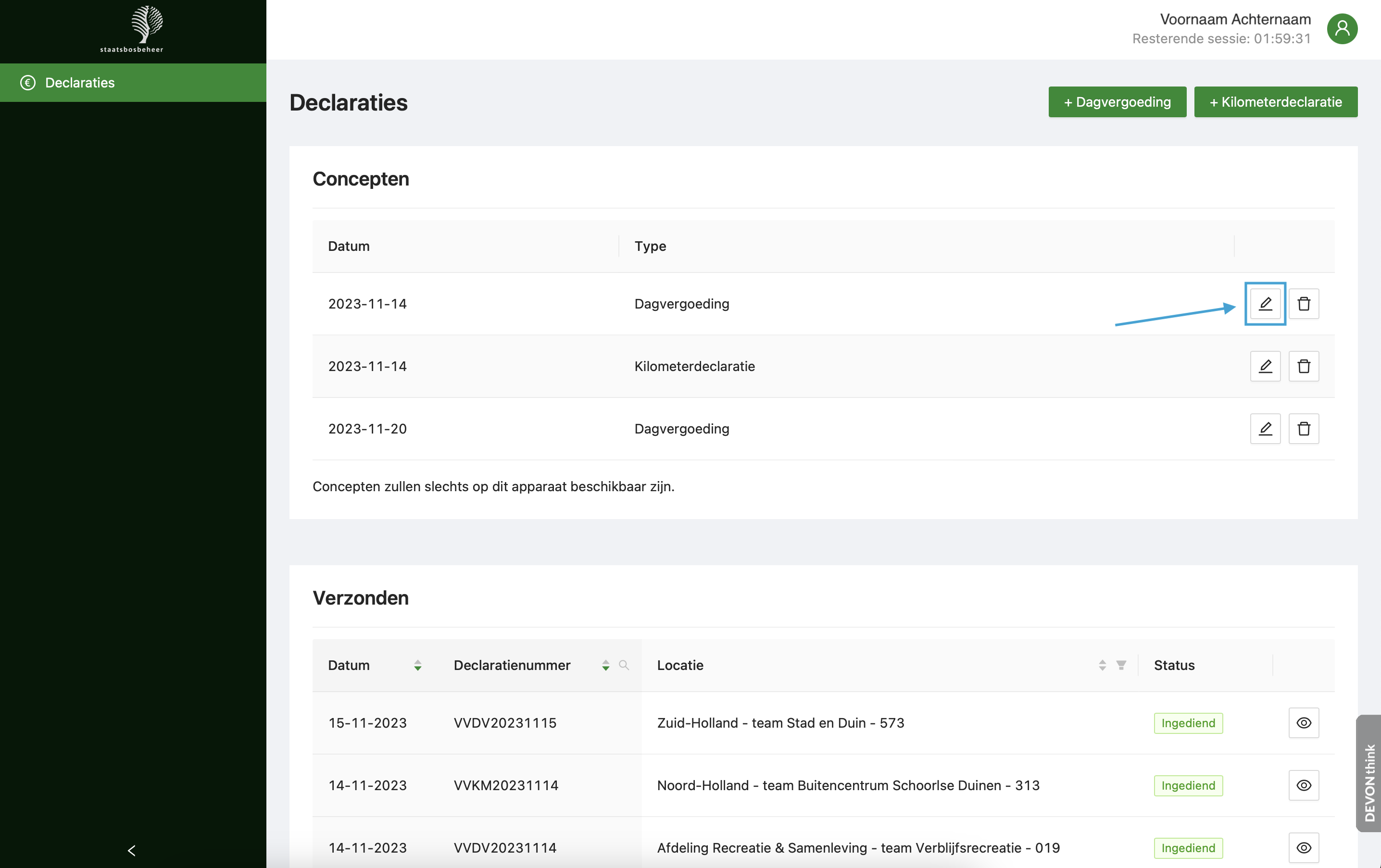Click the euro icon beside Declaraties
Screen dimensions: 1381x868
click(x=27, y=83)
